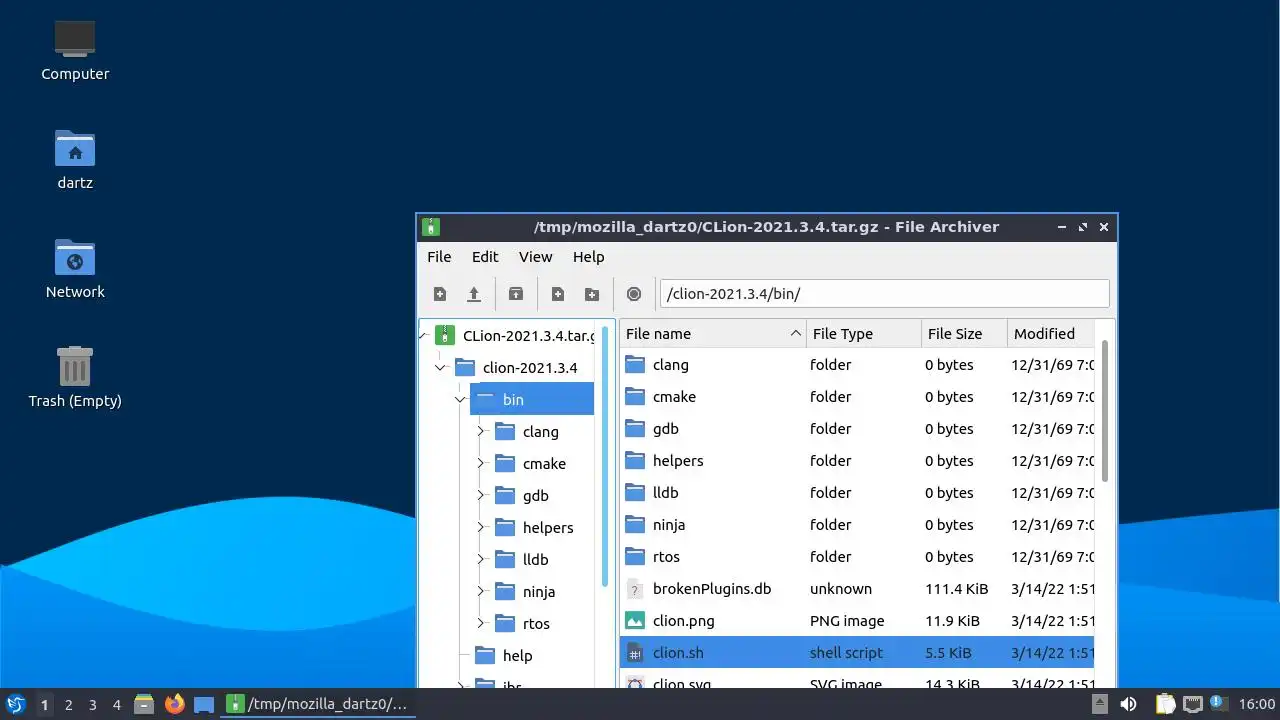The width and height of the screenshot is (1280, 720).
Task: Open the Help menu
Action: (x=588, y=257)
